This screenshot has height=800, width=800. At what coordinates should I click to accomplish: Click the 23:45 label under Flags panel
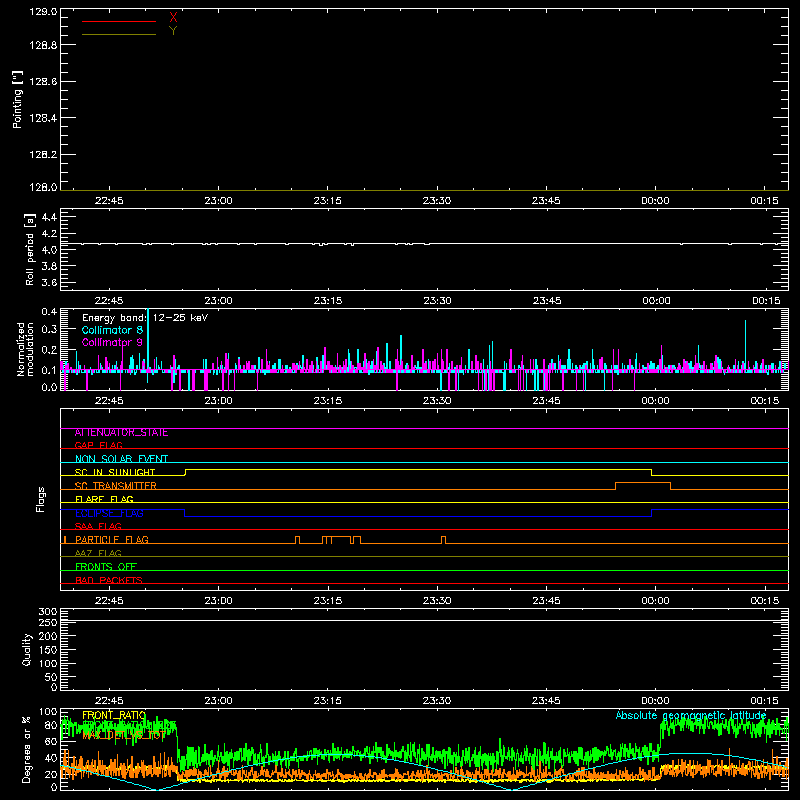coord(546,601)
